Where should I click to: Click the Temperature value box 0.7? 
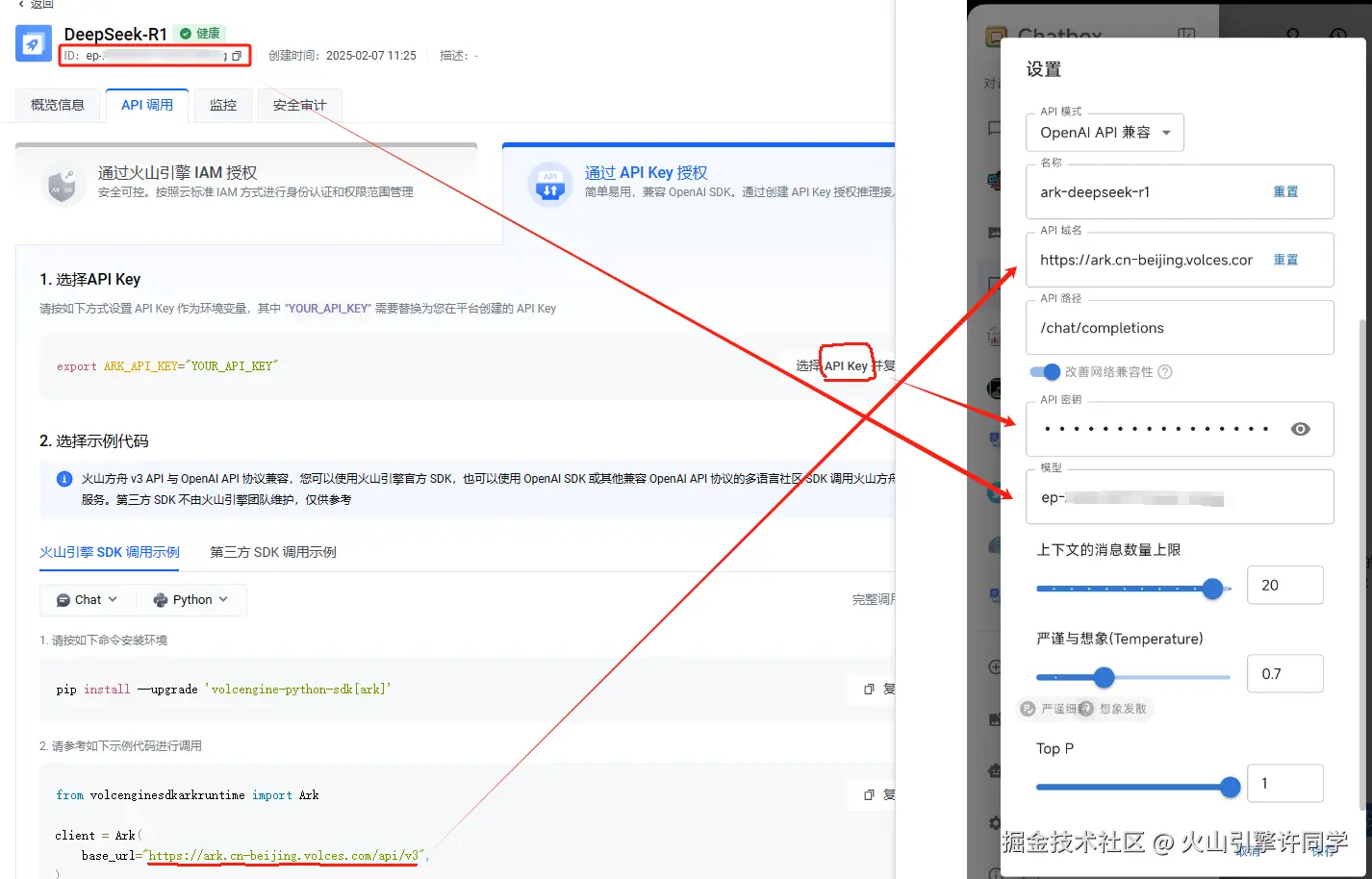point(1284,673)
